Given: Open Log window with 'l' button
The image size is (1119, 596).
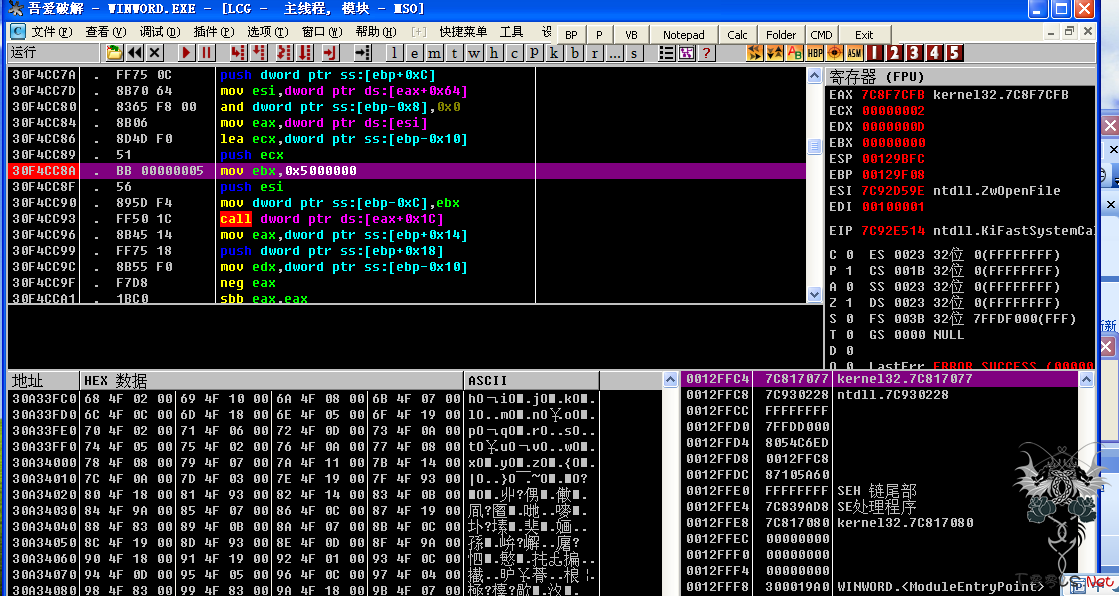Looking at the screenshot, I should coord(395,53).
